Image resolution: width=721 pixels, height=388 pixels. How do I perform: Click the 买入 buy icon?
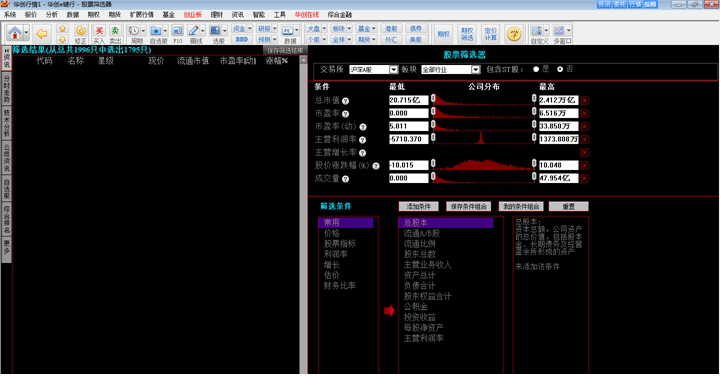99,34
